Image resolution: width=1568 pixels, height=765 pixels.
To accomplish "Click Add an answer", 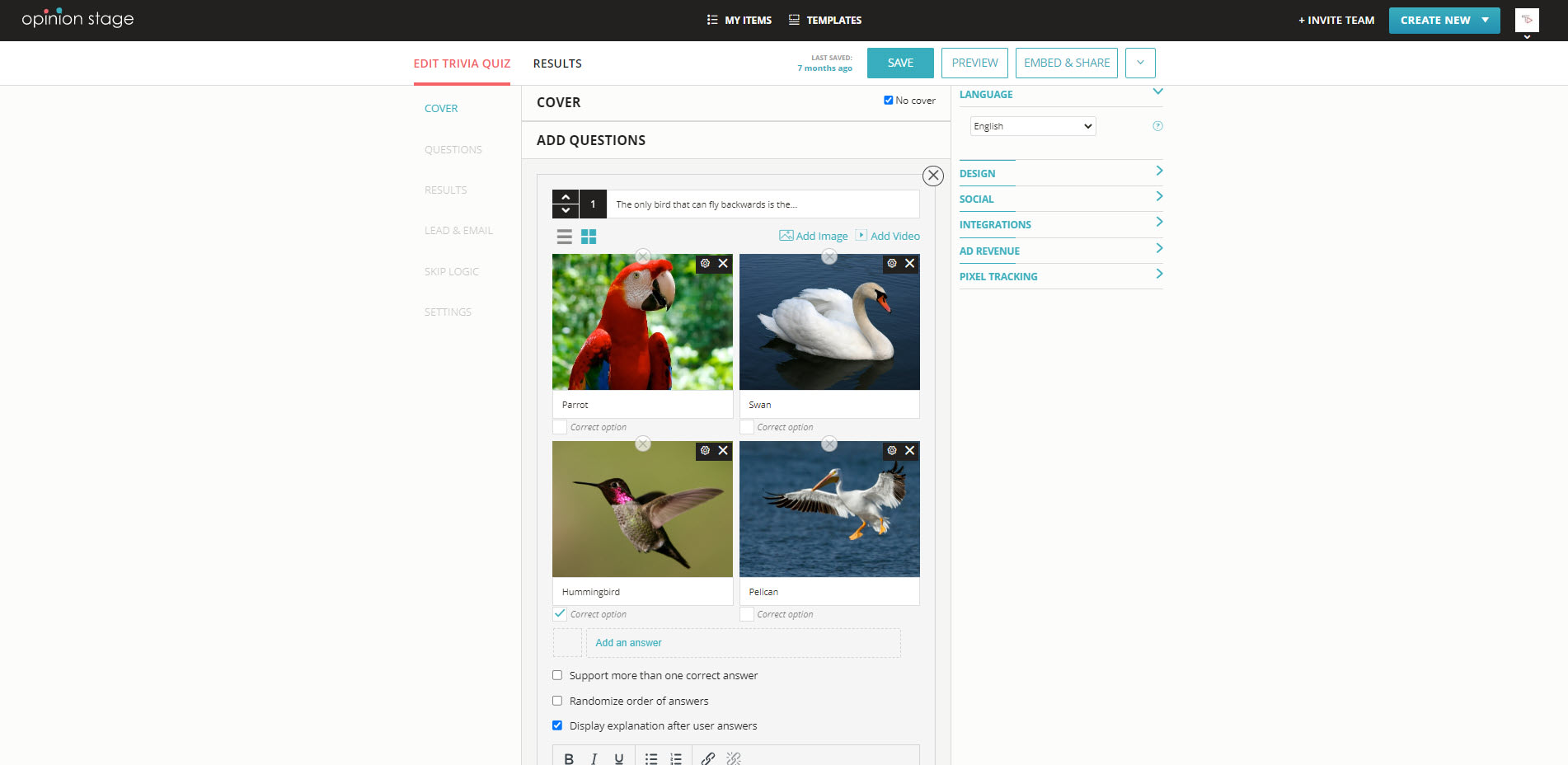I will tap(627, 642).
